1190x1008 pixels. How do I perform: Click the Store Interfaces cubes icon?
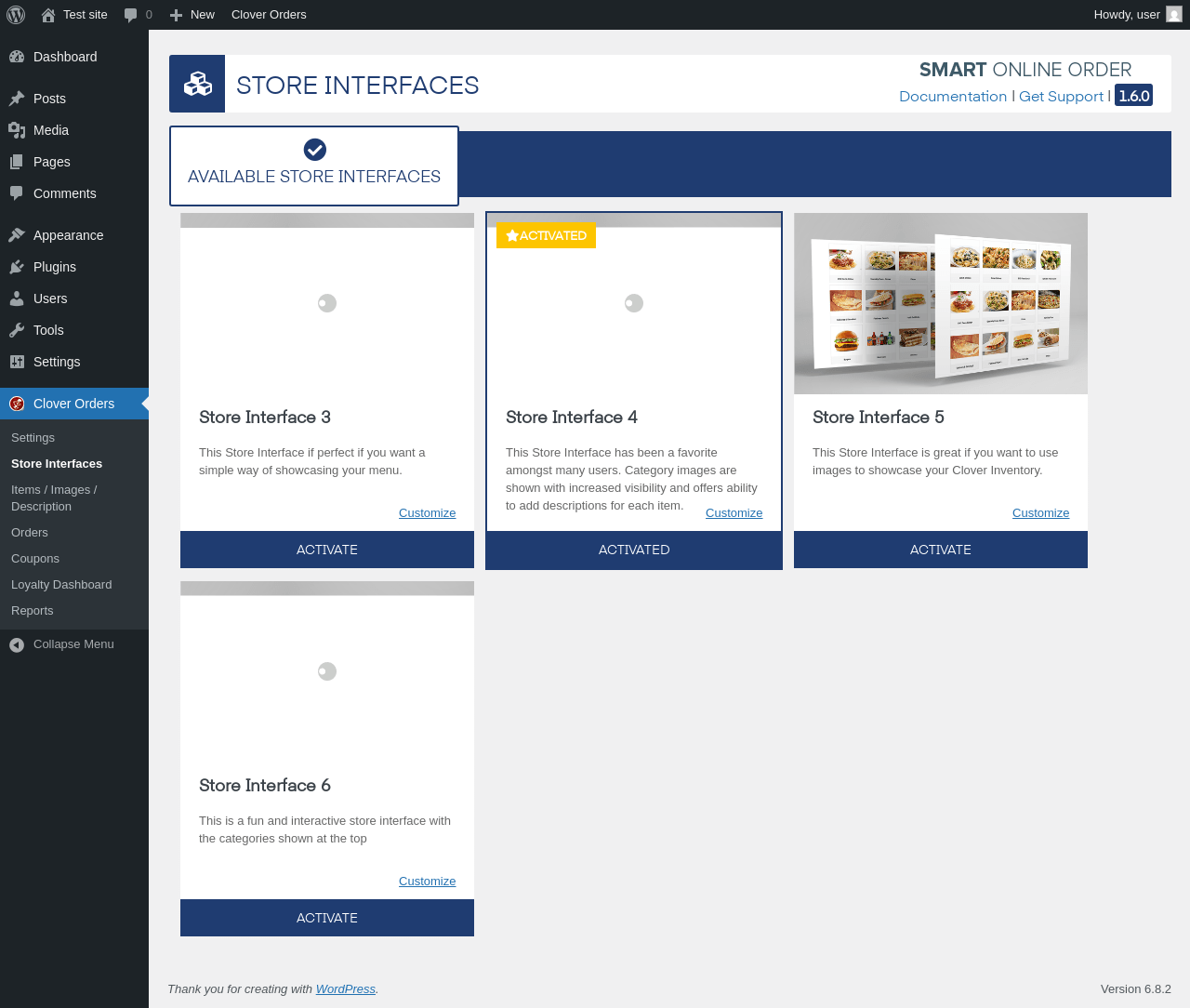(197, 84)
